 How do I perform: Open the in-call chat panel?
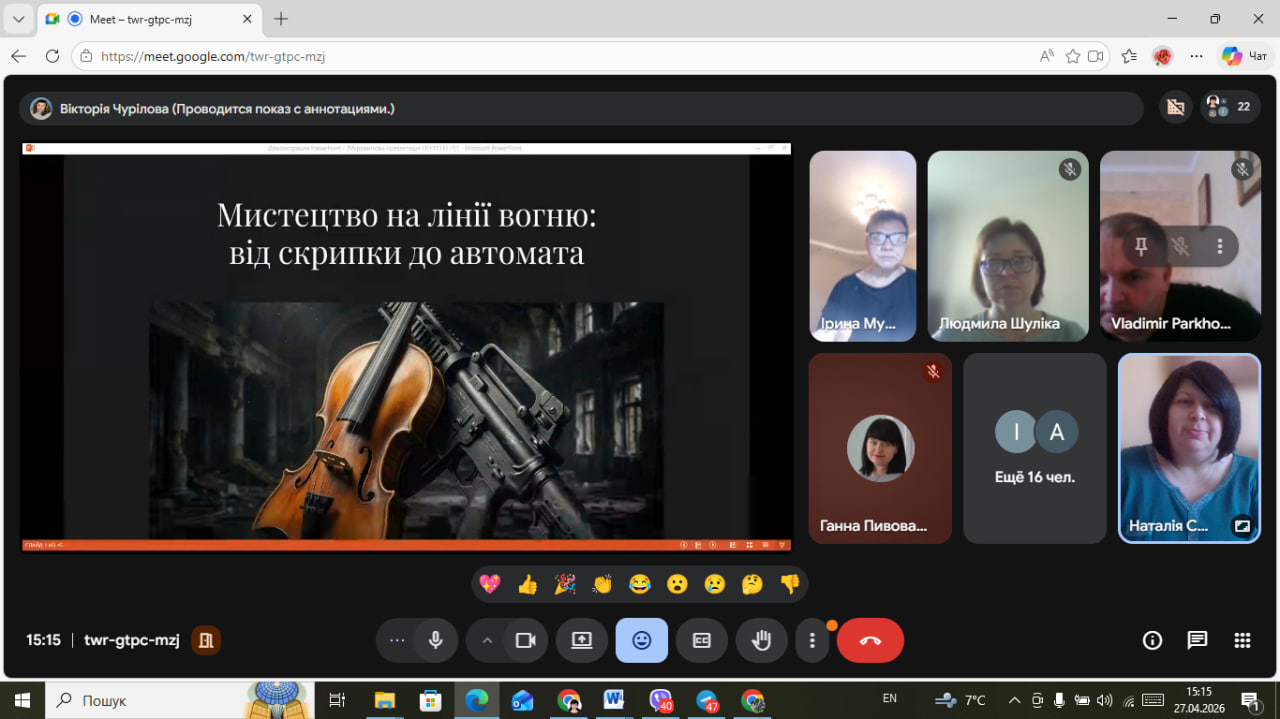1197,641
